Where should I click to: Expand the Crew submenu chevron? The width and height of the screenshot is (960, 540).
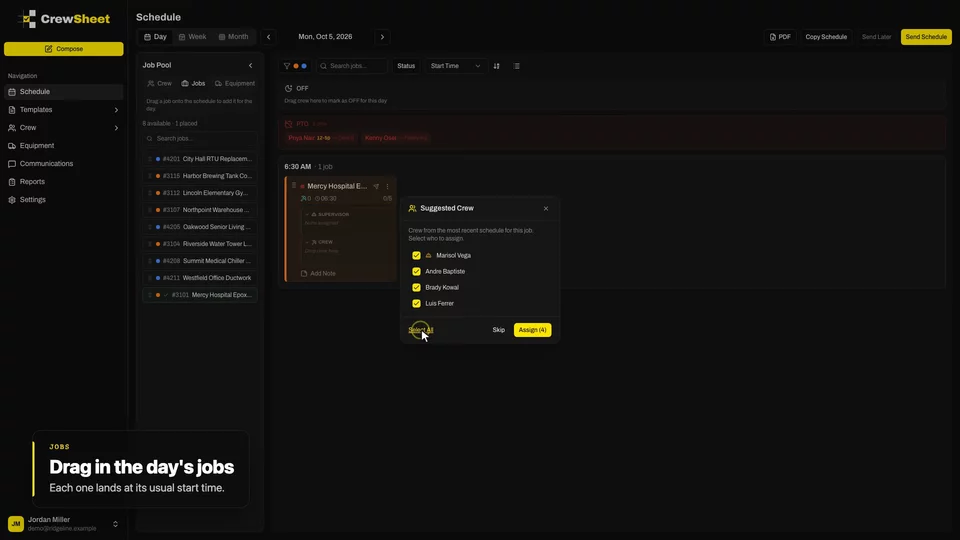coord(116,128)
